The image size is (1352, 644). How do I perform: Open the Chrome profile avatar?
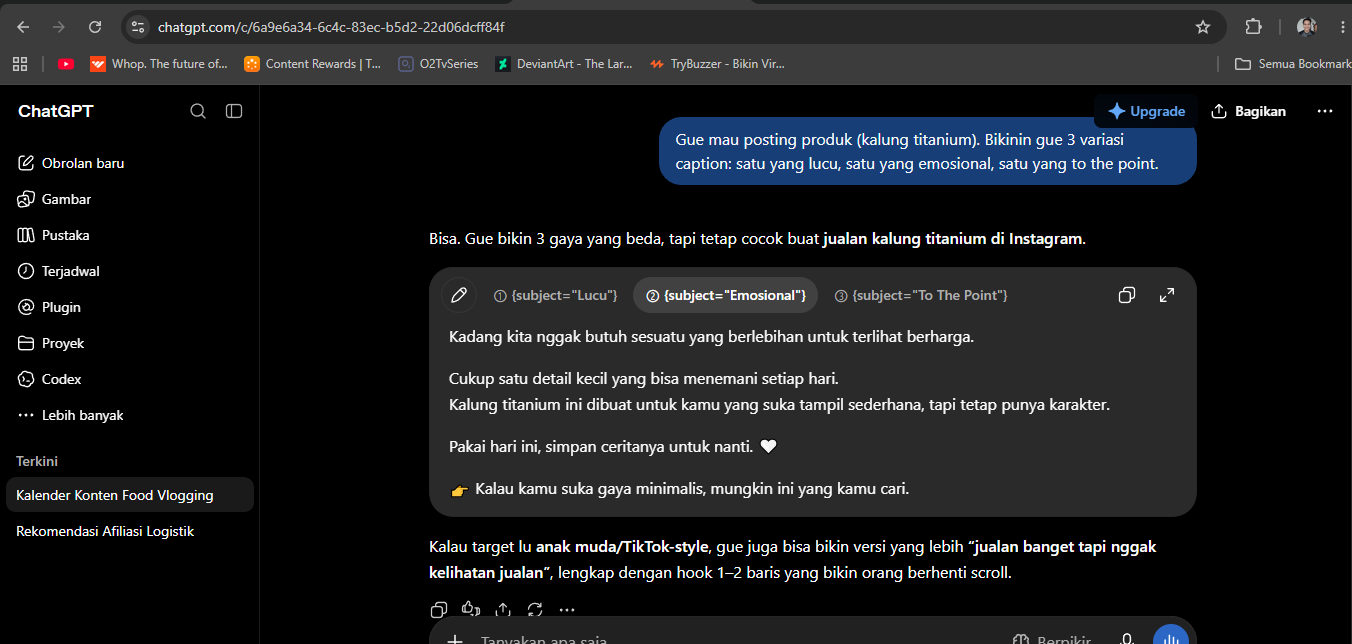[1306, 27]
